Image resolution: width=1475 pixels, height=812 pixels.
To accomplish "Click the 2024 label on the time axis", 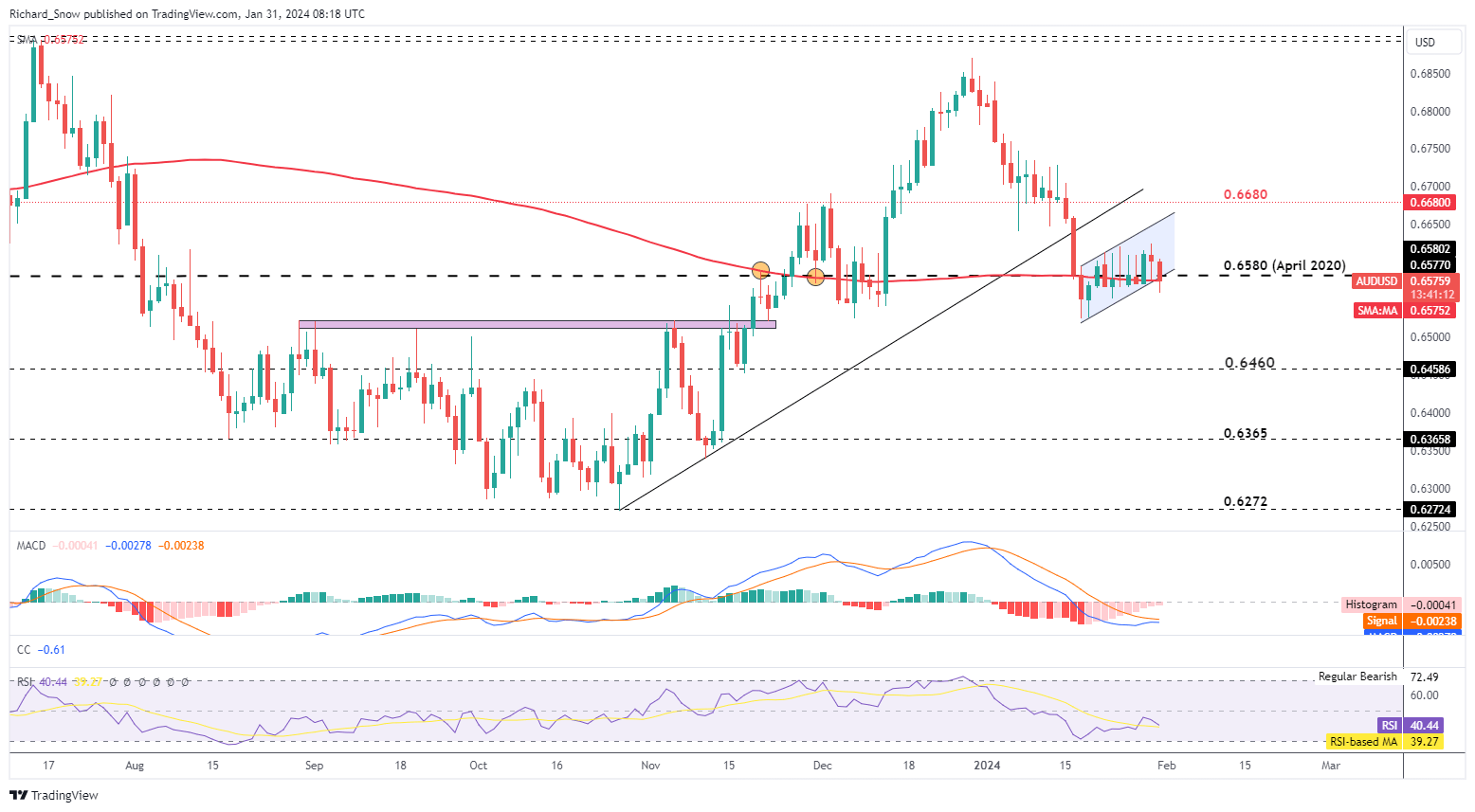I will [x=989, y=766].
